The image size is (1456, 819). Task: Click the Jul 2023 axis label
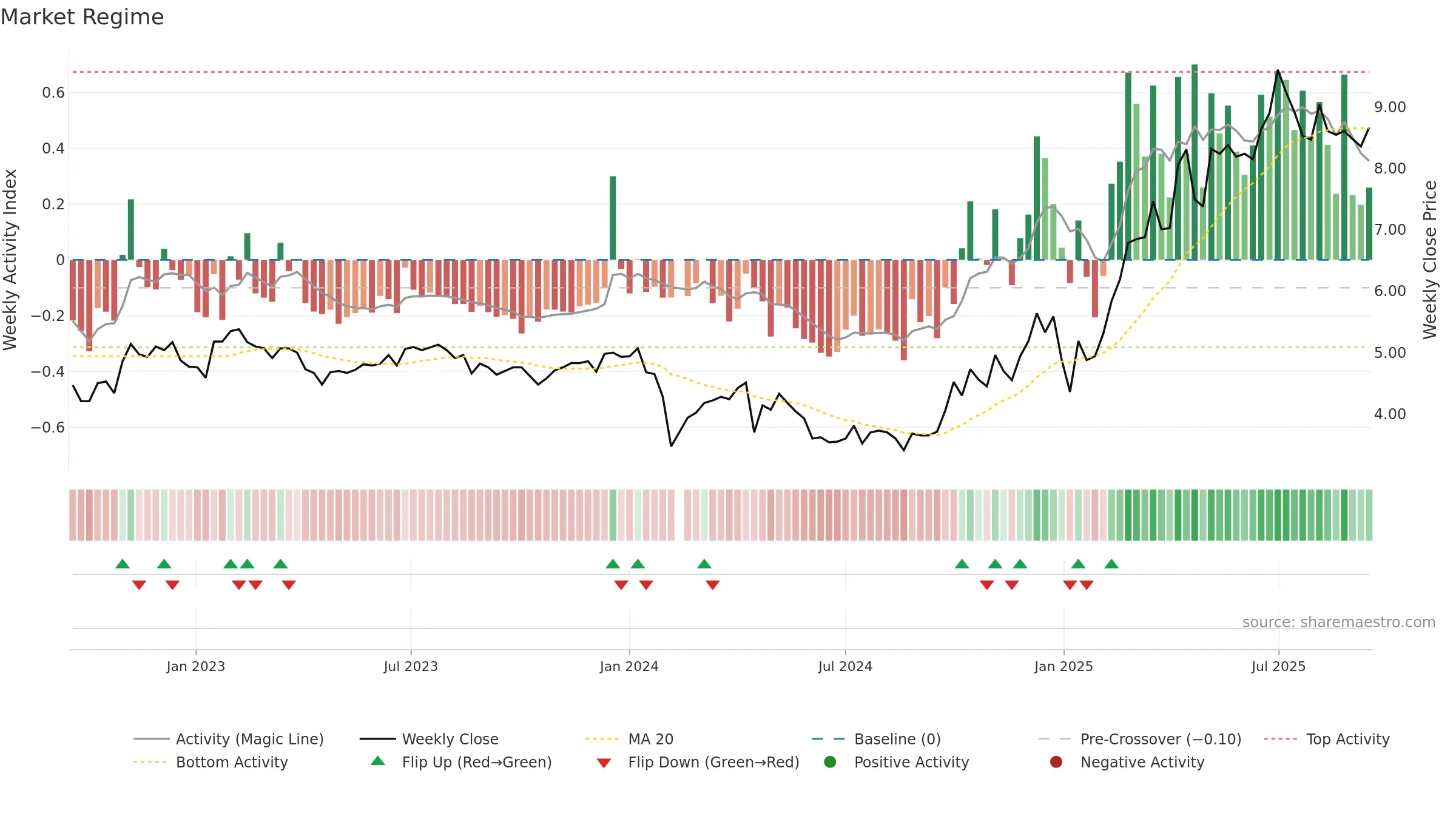tap(411, 666)
